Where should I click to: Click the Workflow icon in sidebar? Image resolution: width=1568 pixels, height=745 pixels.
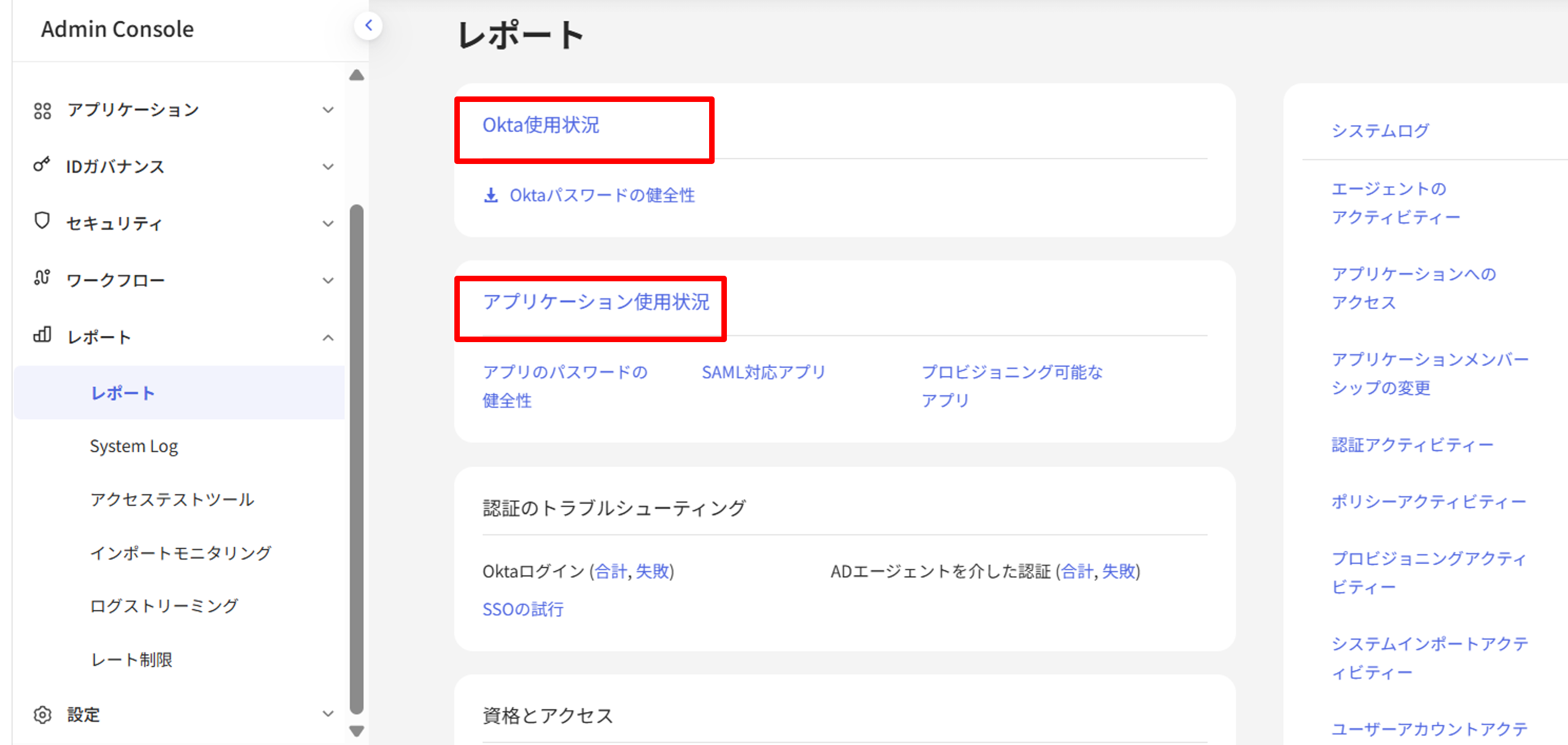42,278
